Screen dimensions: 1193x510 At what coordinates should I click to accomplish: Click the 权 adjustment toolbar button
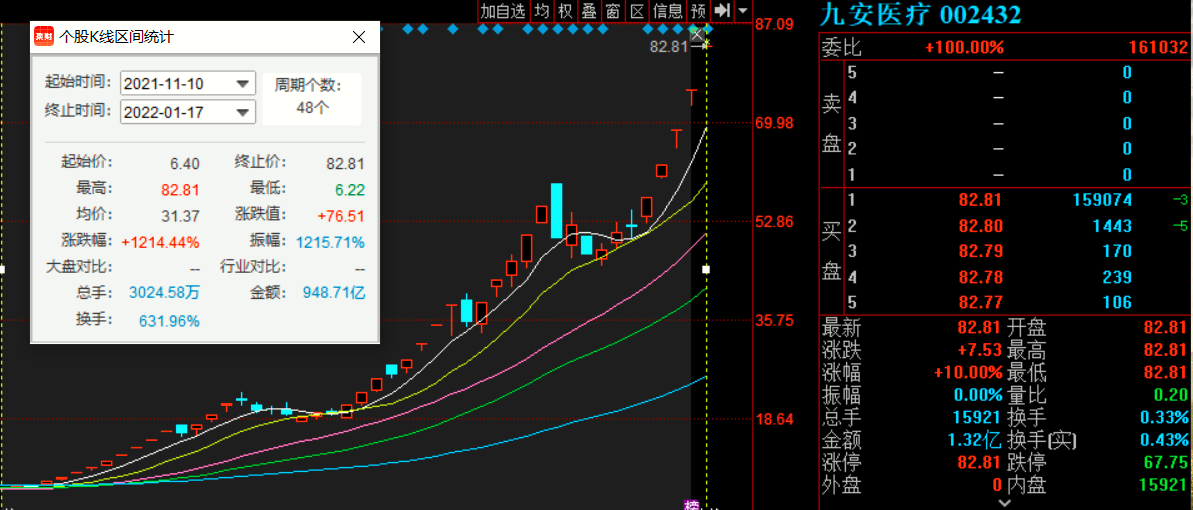(x=565, y=11)
